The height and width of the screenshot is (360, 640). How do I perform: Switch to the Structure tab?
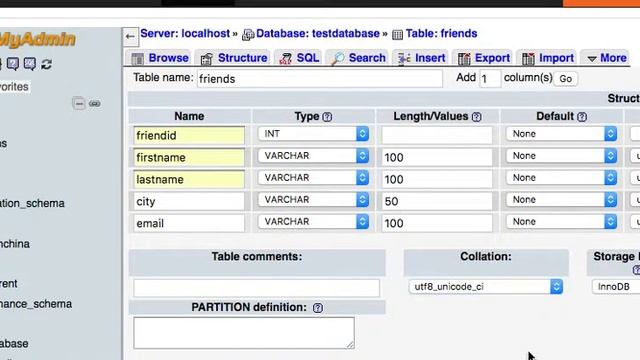234,58
